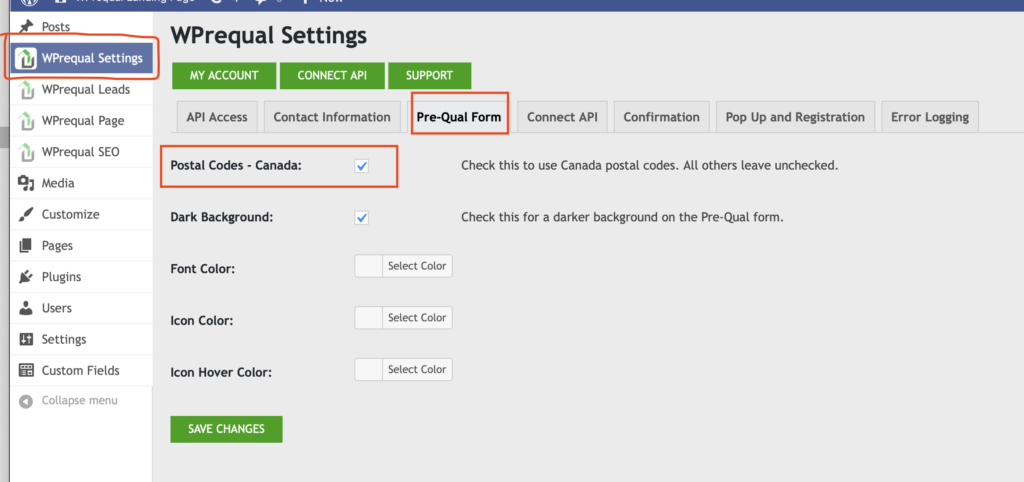Open the Contact Information tab
Image resolution: width=1024 pixels, height=482 pixels.
pos(332,118)
